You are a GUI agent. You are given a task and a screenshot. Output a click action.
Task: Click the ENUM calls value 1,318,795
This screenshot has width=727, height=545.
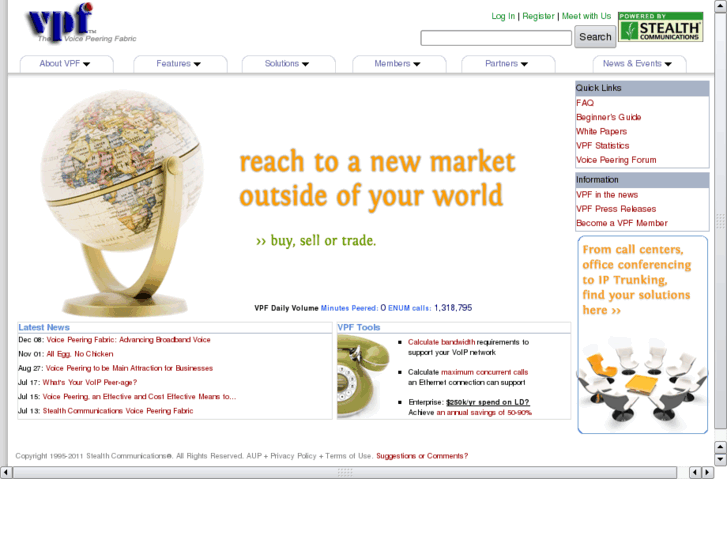pos(453,308)
